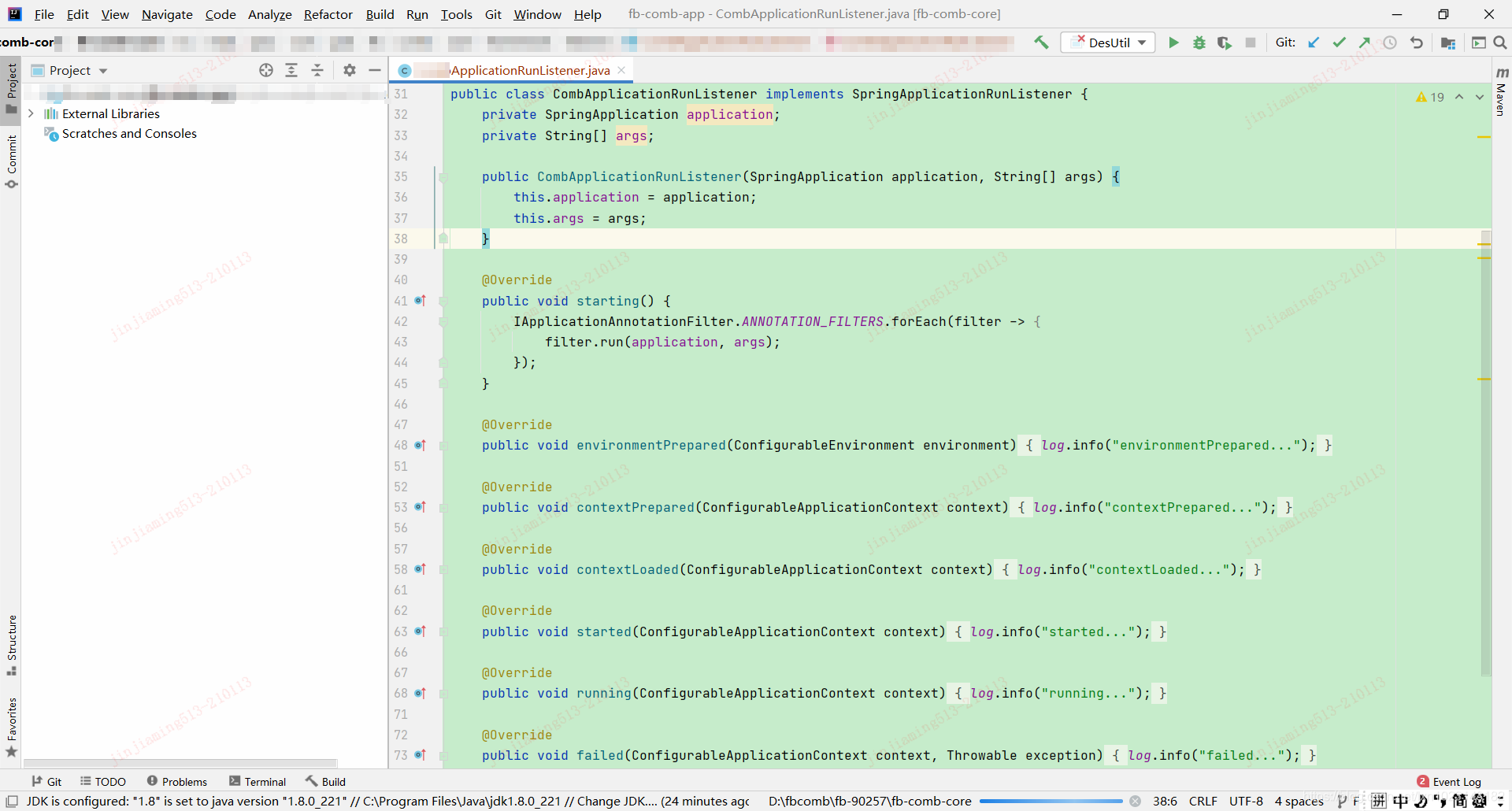Image resolution: width=1512 pixels, height=811 pixels.
Task: Expand the External Libraries node
Action: pos(31,113)
